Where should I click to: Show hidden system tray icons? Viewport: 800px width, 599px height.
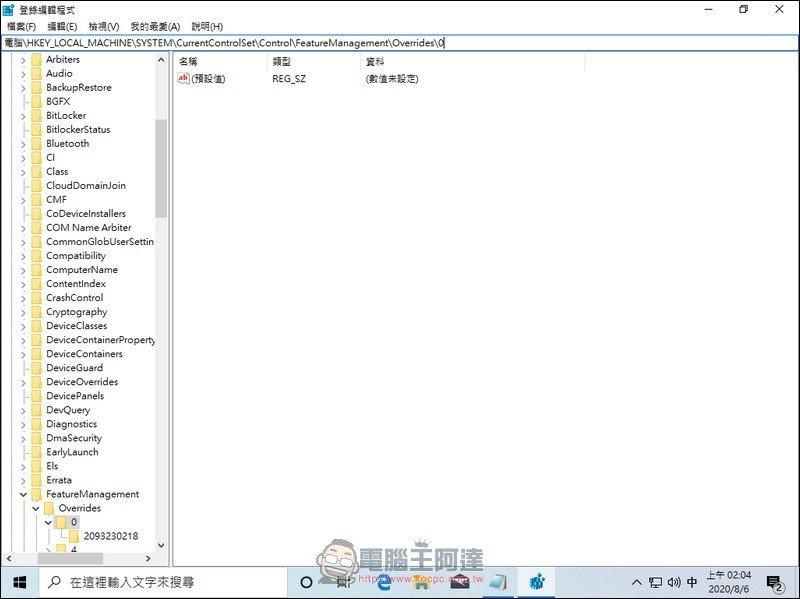pyautogui.click(x=637, y=582)
